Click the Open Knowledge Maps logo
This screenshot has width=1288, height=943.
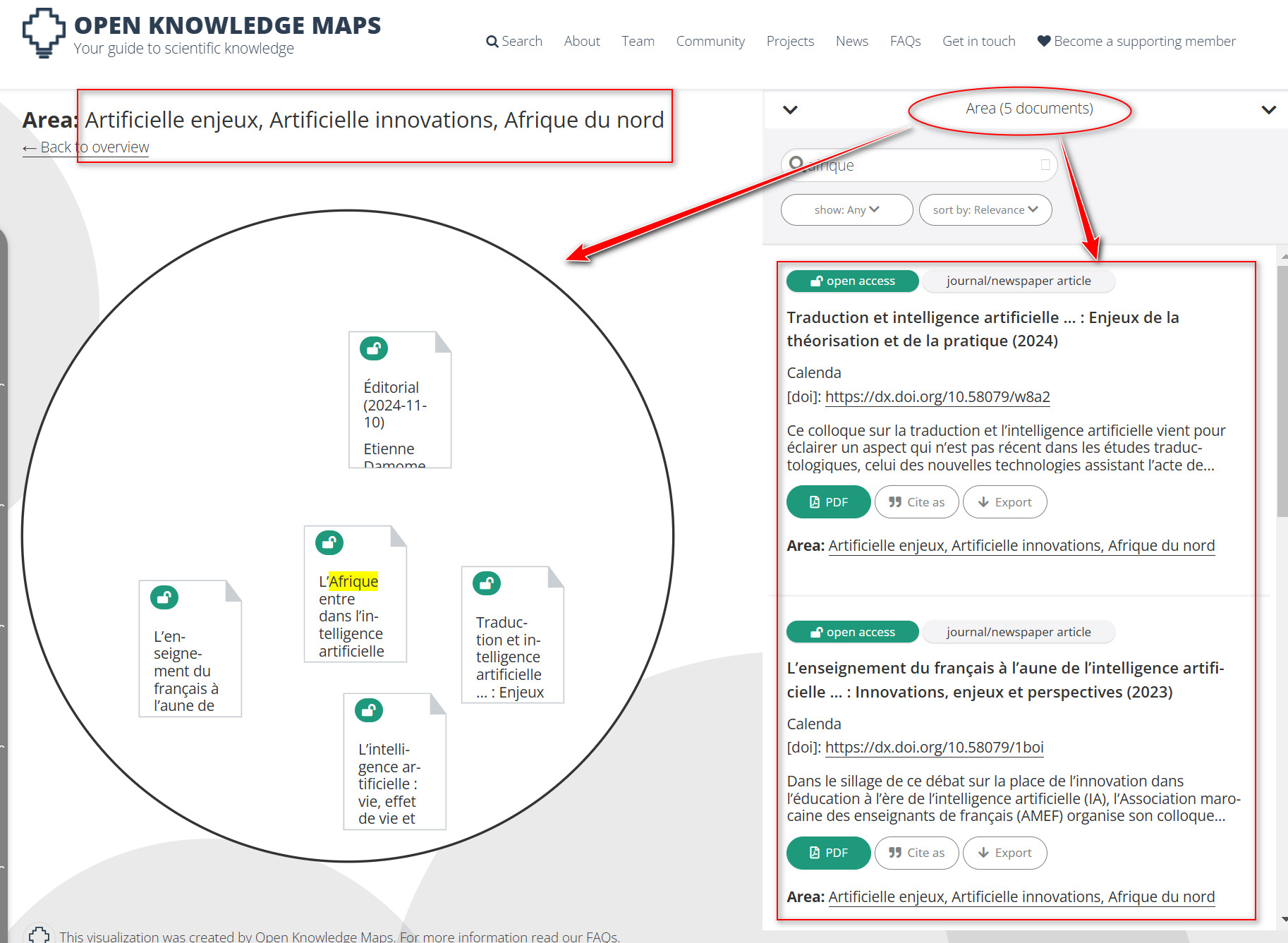[44, 33]
